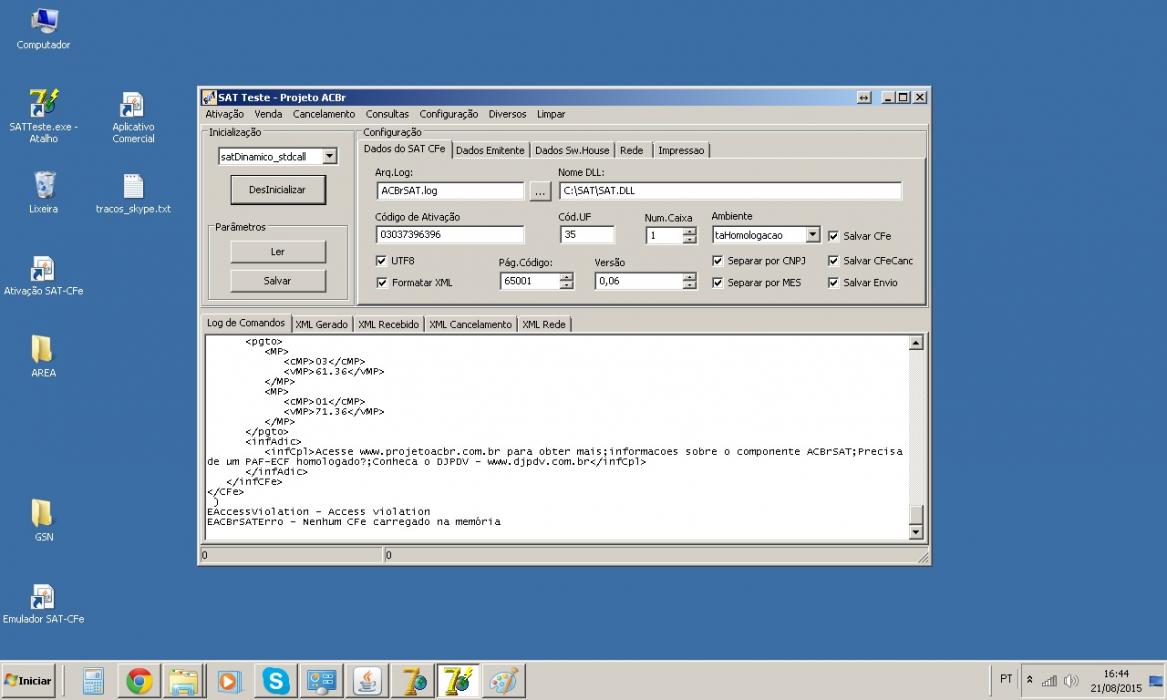Uncheck Salvar CFe option
The image size is (1167, 700).
pyautogui.click(x=834, y=236)
